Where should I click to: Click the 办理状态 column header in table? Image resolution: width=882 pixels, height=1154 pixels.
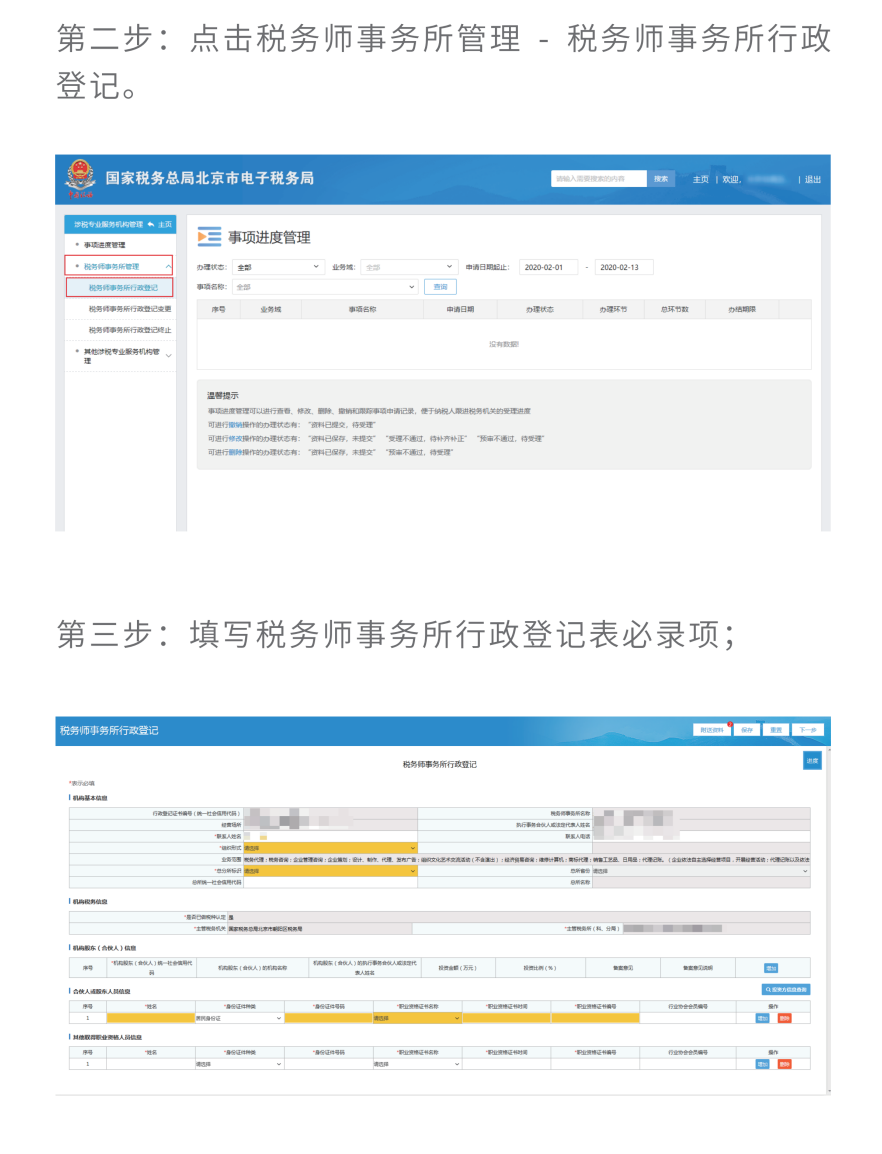[540, 309]
